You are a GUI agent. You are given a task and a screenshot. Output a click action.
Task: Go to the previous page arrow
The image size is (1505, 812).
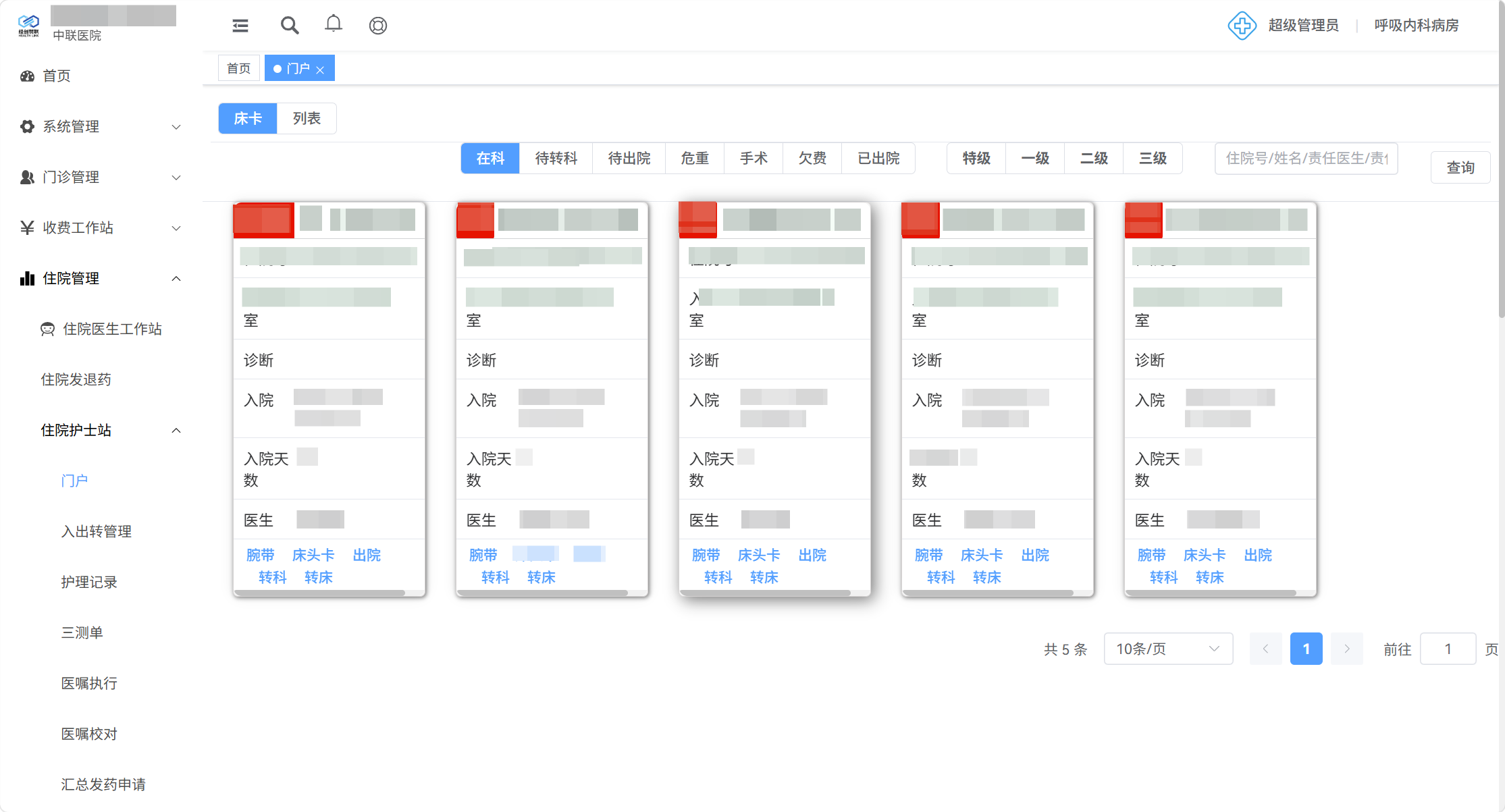pos(1265,649)
